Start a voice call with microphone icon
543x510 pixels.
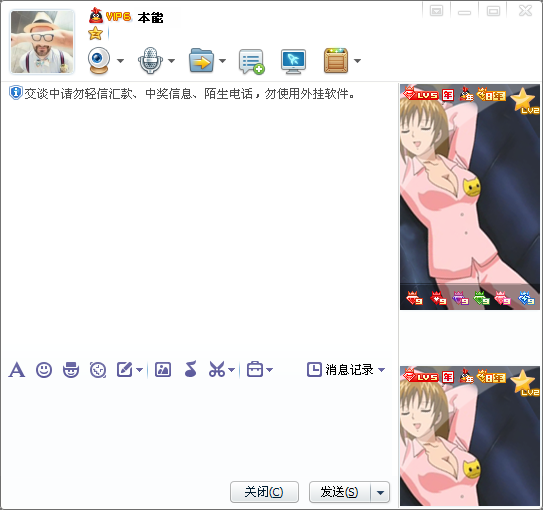point(150,61)
